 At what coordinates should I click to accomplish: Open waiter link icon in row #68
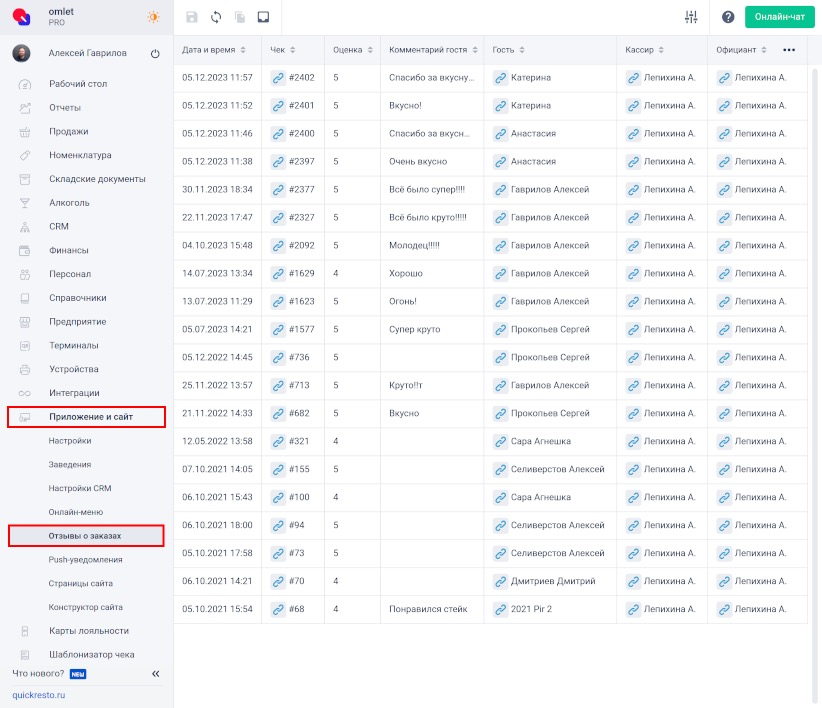(724, 609)
